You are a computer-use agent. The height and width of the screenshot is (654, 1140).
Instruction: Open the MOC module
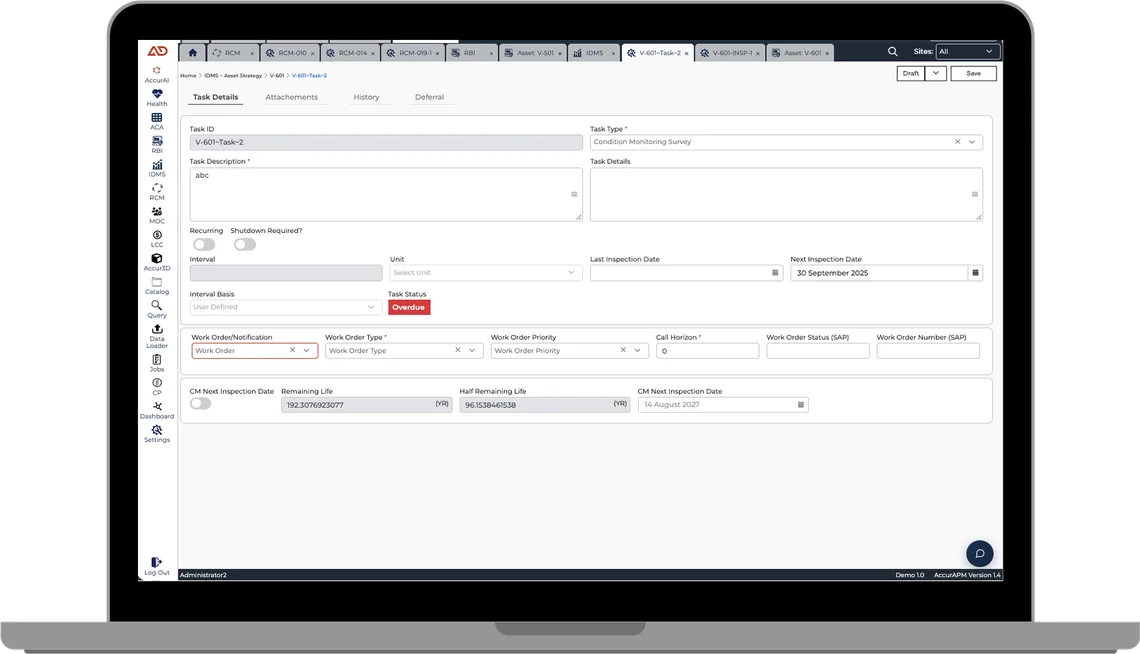click(x=156, y=215)
